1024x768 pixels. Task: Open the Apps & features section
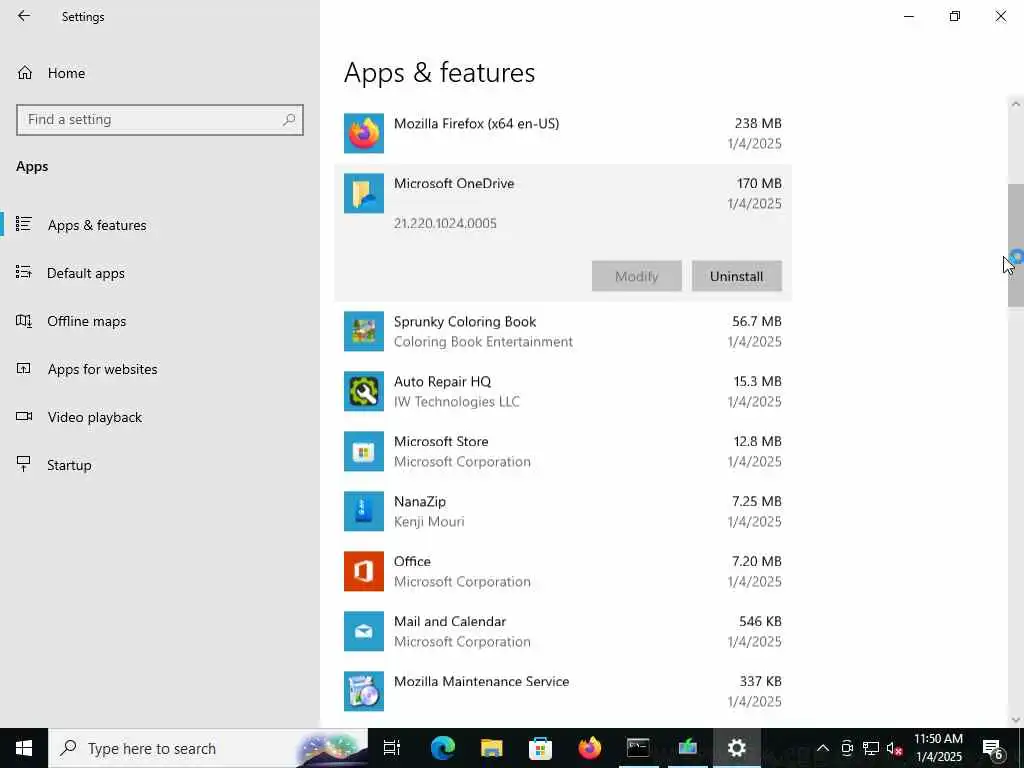(160, 225)
